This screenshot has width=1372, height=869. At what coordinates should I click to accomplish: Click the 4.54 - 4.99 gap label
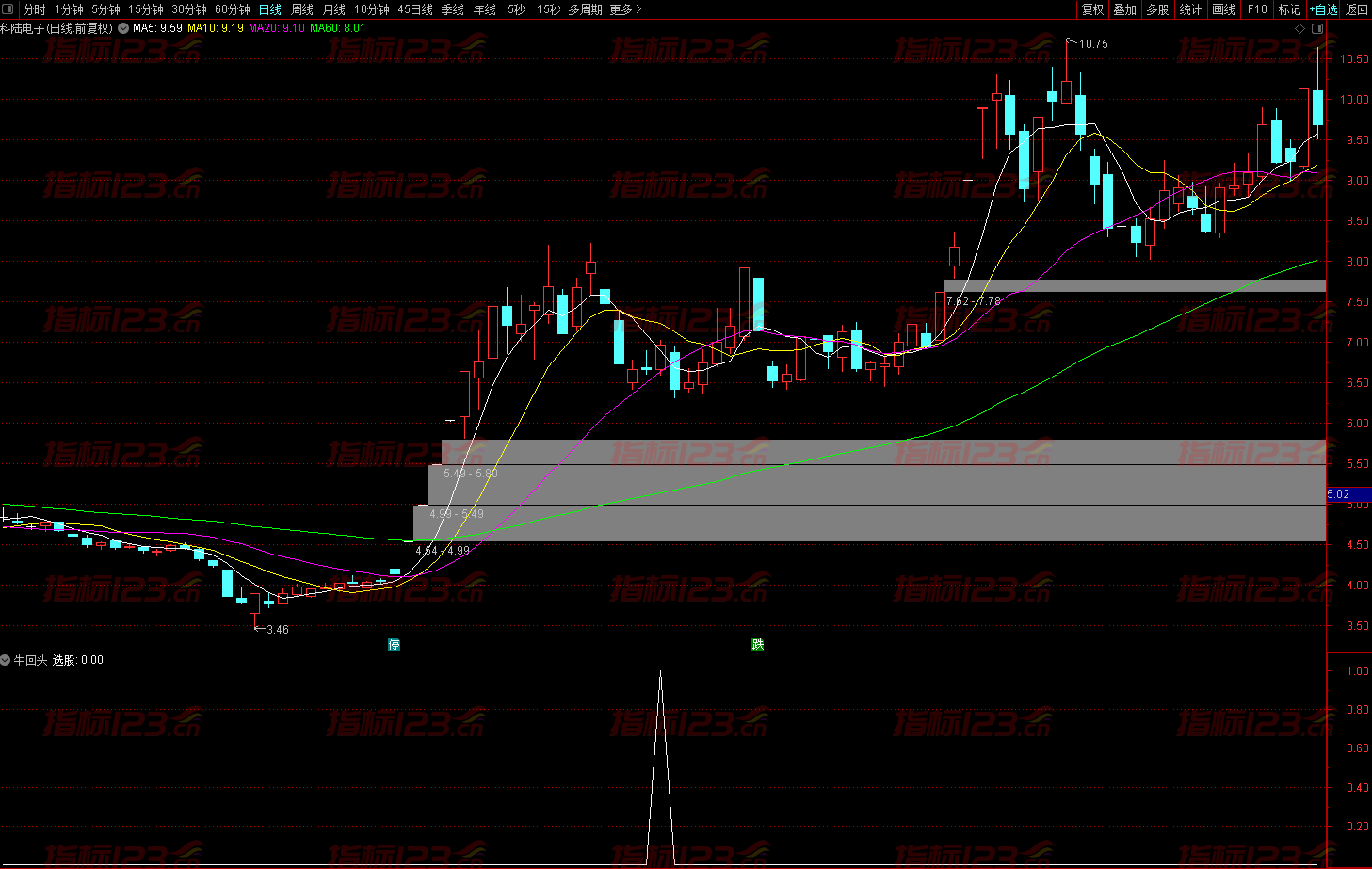tap(443, 551)
